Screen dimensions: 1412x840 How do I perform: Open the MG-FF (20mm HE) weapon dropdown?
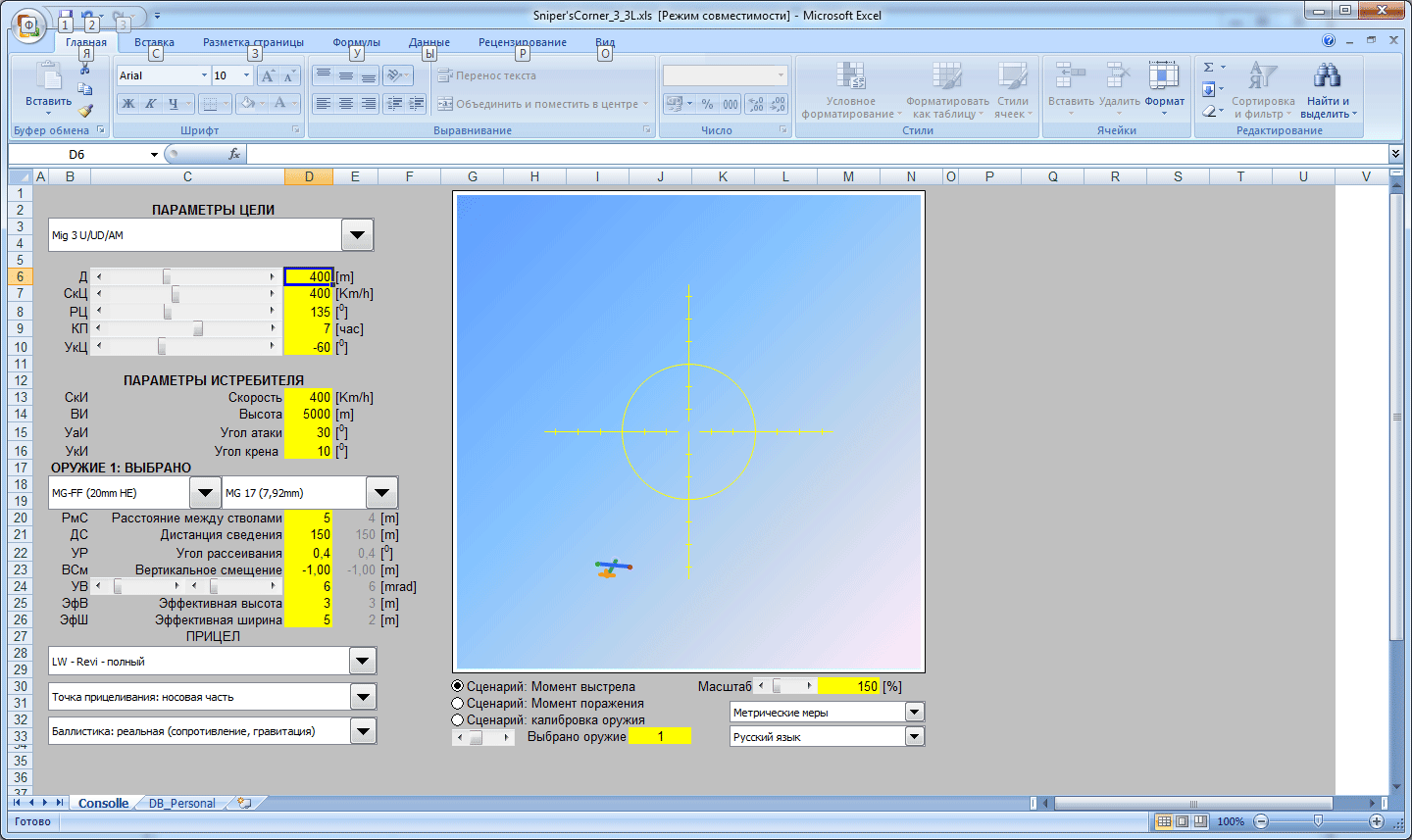[x=204, y=493]
